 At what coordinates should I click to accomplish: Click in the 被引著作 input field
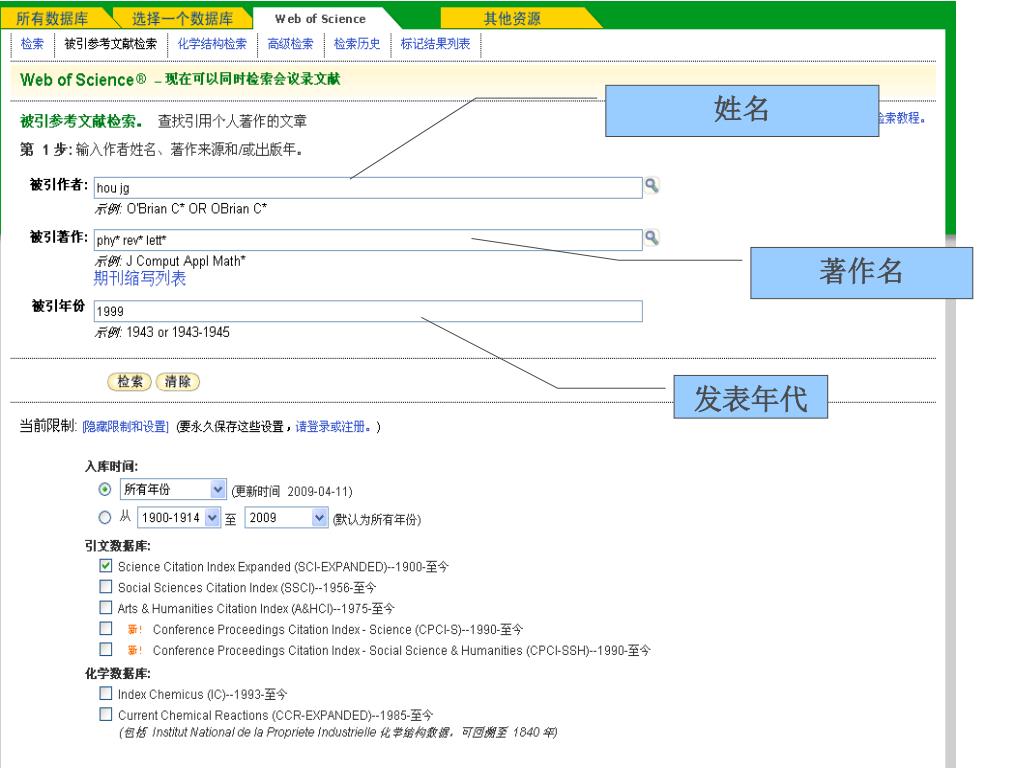click(x=368, y=240)
